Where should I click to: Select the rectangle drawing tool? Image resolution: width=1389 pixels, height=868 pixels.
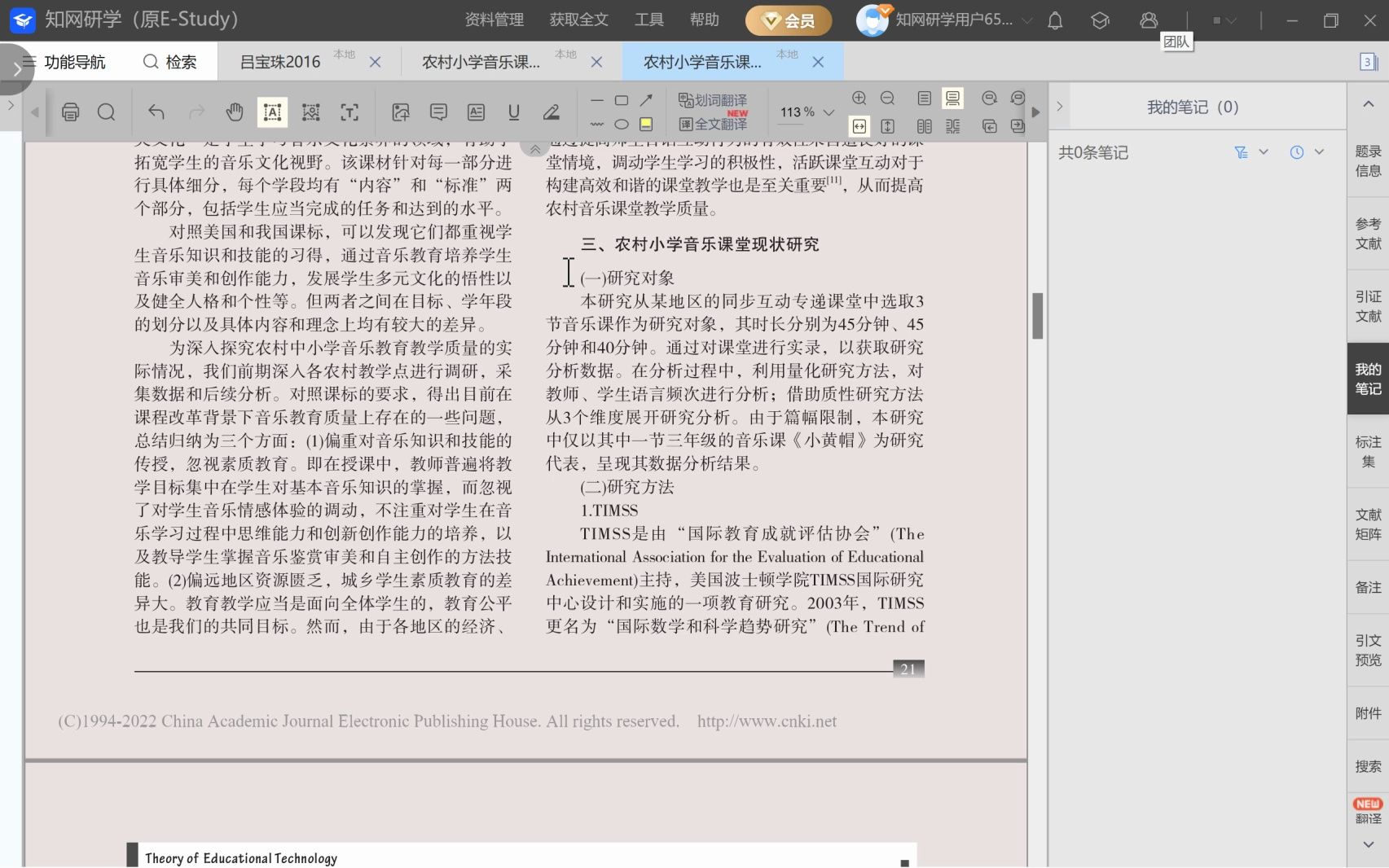point(622,100)
